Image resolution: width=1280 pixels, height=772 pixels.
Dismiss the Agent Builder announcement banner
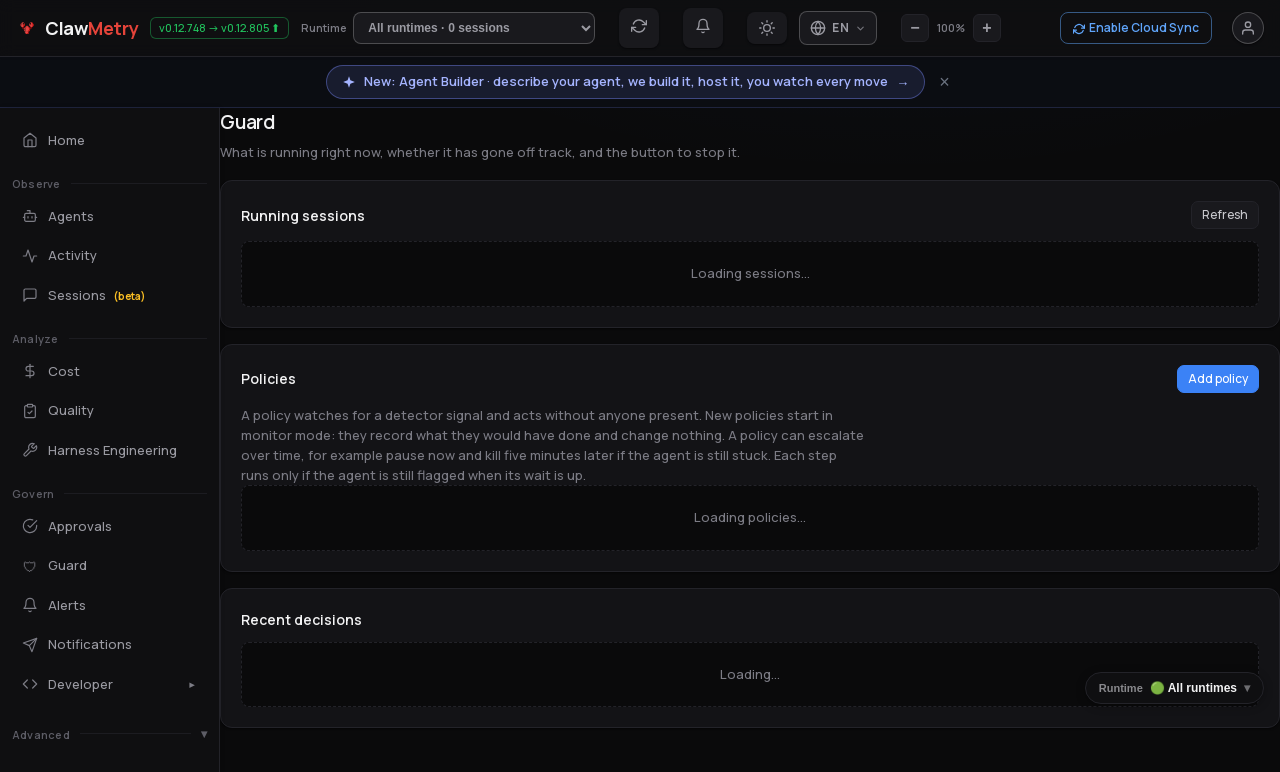[944, 82]
